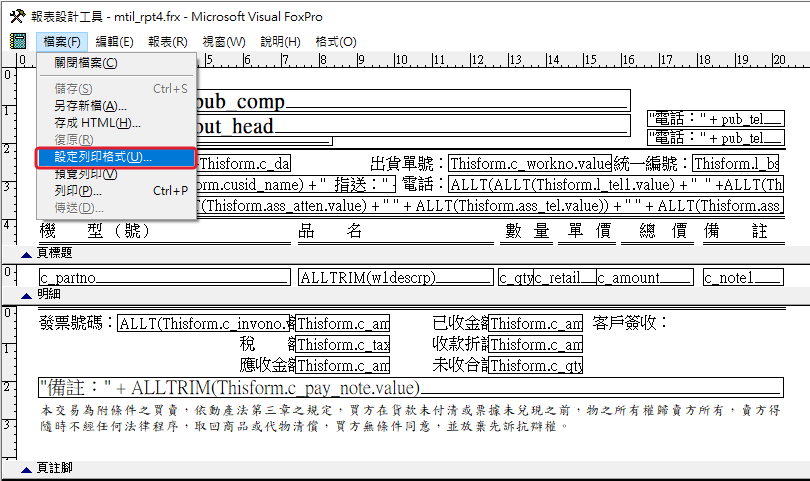The image size is (810, 481).
Task: Select the 數 量 column heading
Action: (x=527, y=231)
